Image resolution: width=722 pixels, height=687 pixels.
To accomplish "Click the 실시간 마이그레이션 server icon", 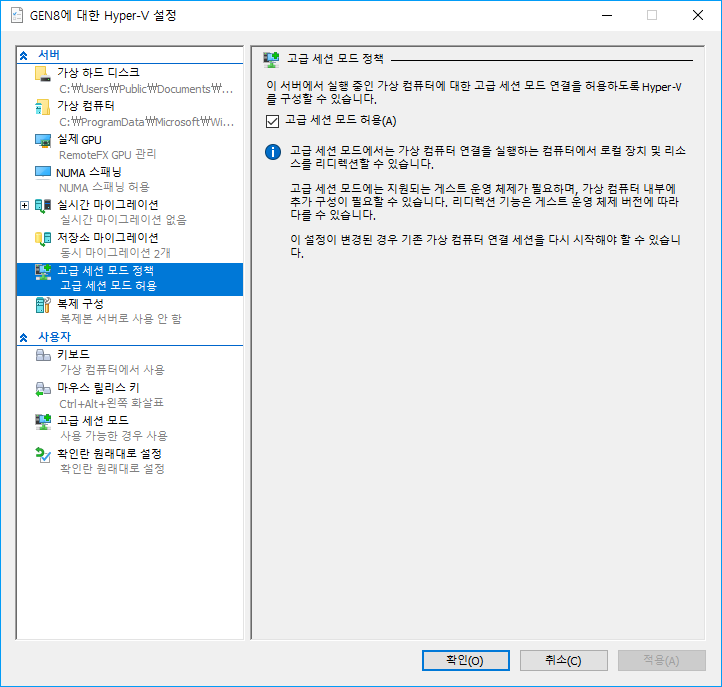I will coord(43,206).
